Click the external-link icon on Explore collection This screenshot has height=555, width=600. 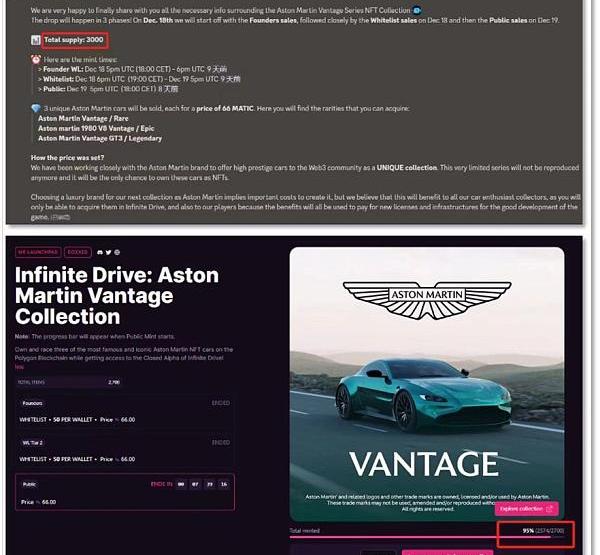pyautogui.click(x=549, y=509)
